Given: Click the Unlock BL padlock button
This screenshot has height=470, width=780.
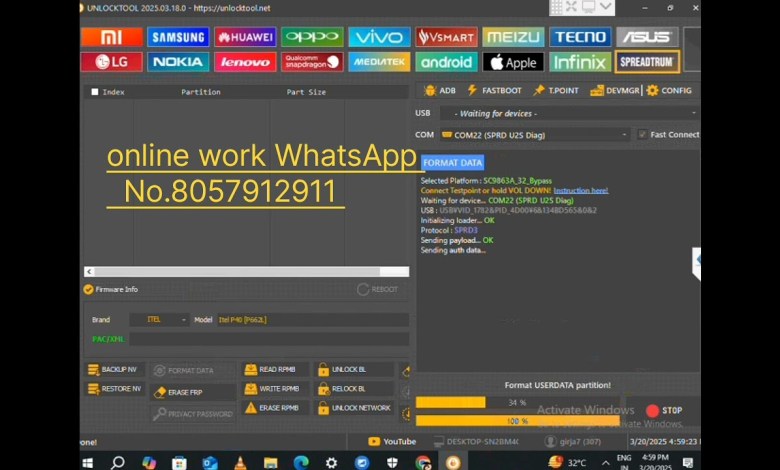Looking at the screenshot, I should tap(341, 369).
